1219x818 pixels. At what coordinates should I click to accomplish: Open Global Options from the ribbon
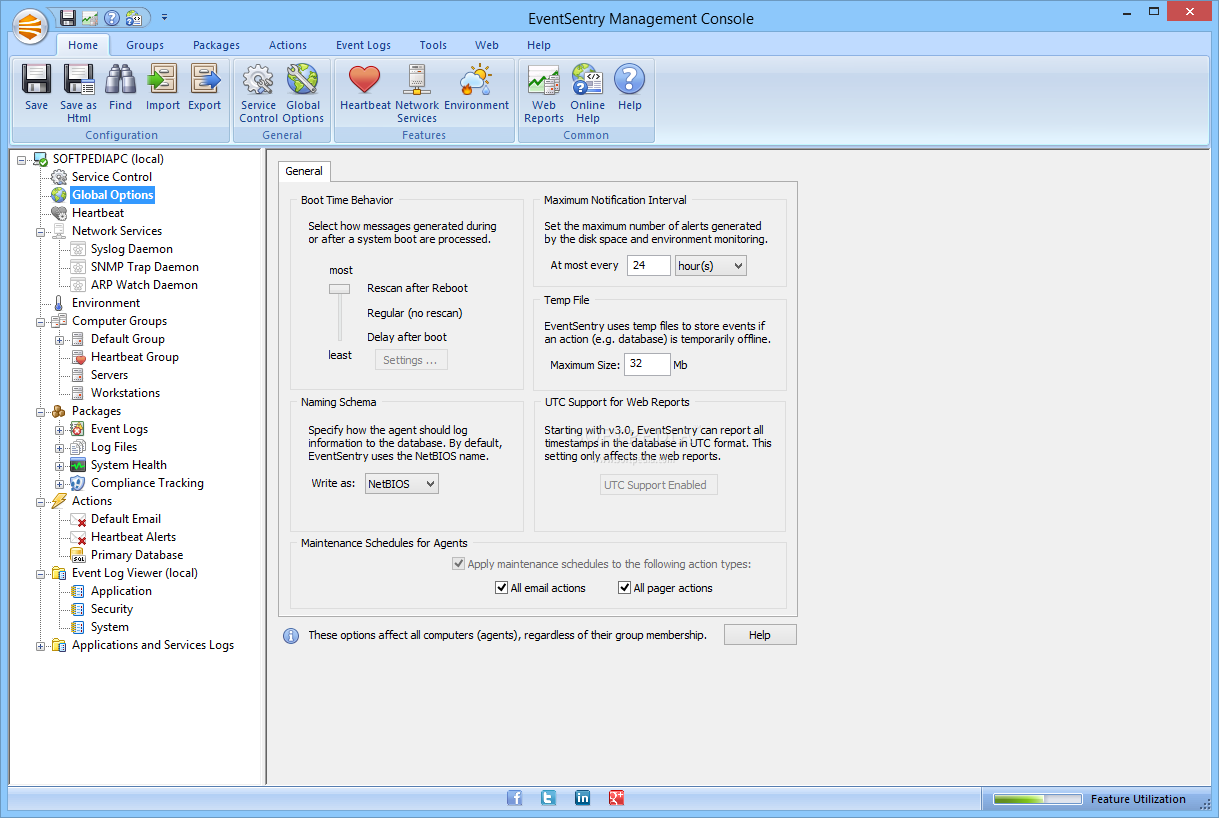point(303,94)
